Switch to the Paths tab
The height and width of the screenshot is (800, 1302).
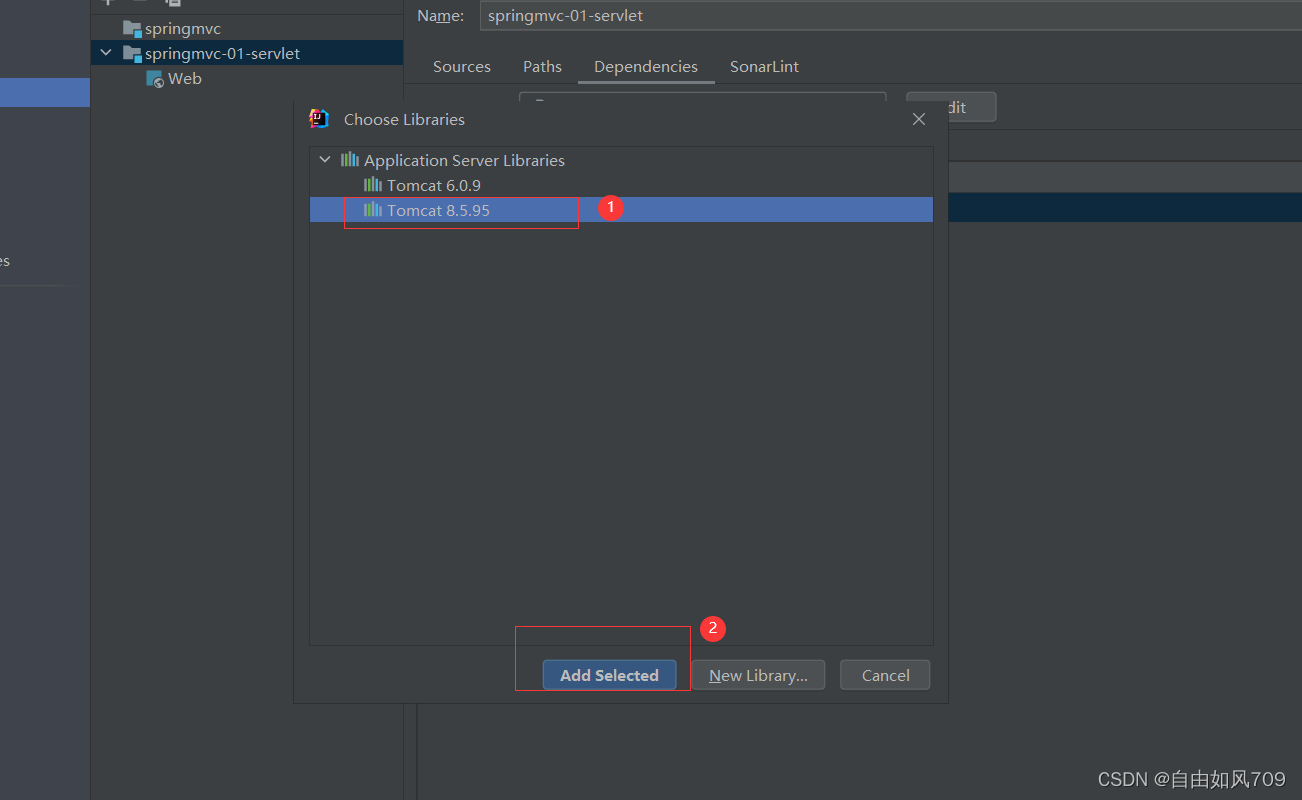click(x=542, y=67)
